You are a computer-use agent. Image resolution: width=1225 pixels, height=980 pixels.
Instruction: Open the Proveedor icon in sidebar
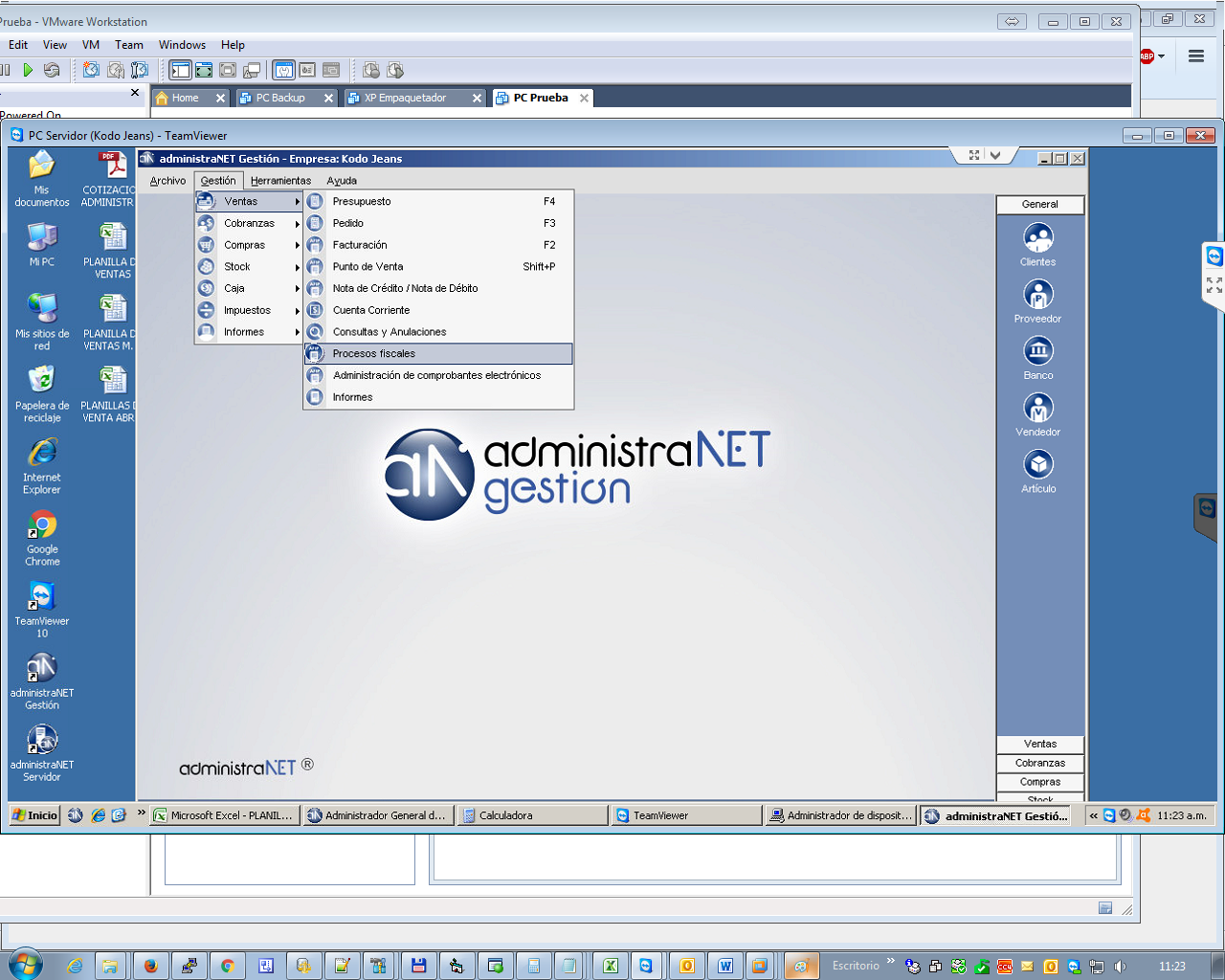pos(1037,295)
